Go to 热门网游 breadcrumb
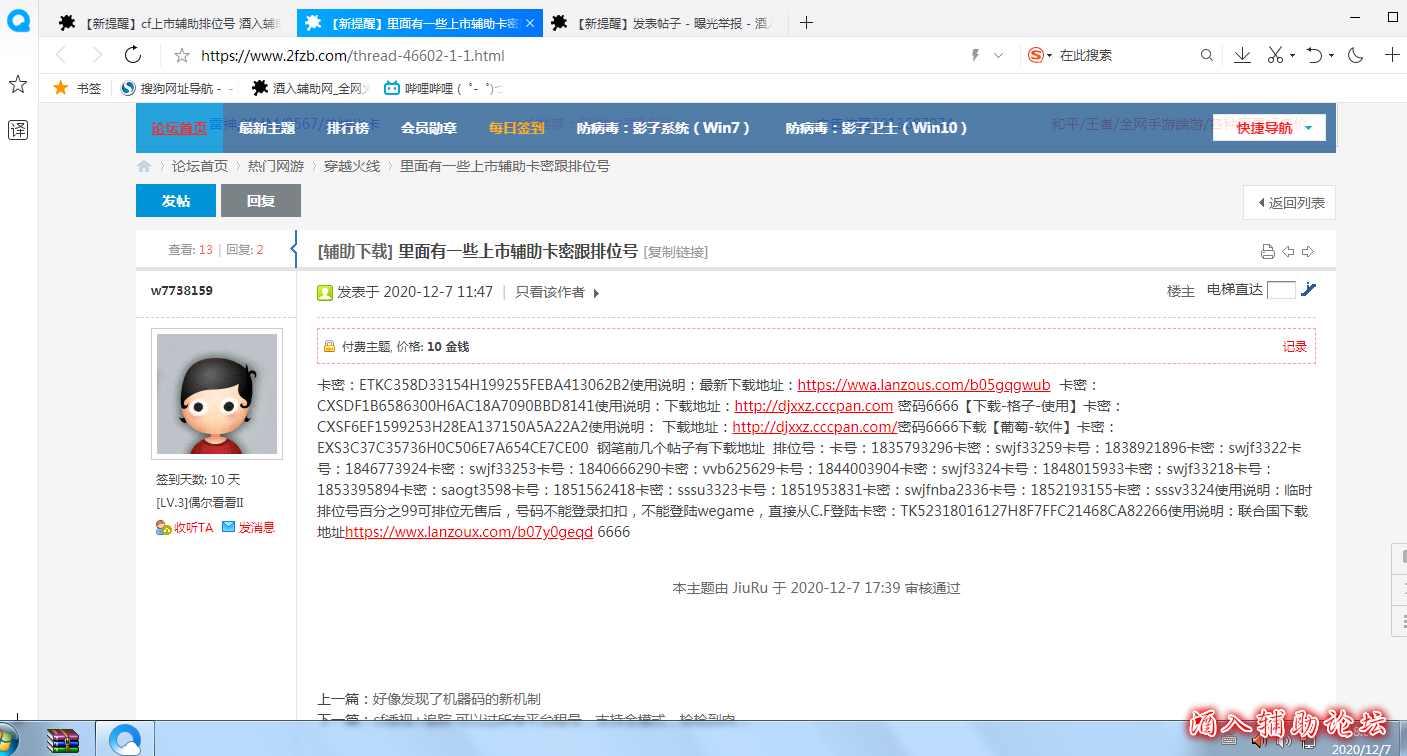 click(276, 166)
